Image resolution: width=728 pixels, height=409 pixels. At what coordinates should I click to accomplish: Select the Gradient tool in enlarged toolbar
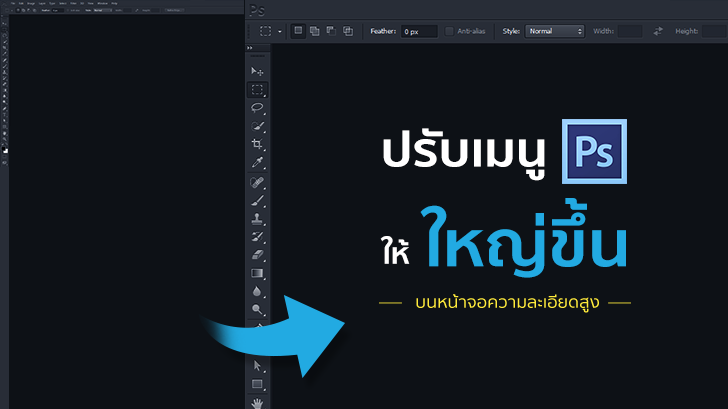(257, 273)
